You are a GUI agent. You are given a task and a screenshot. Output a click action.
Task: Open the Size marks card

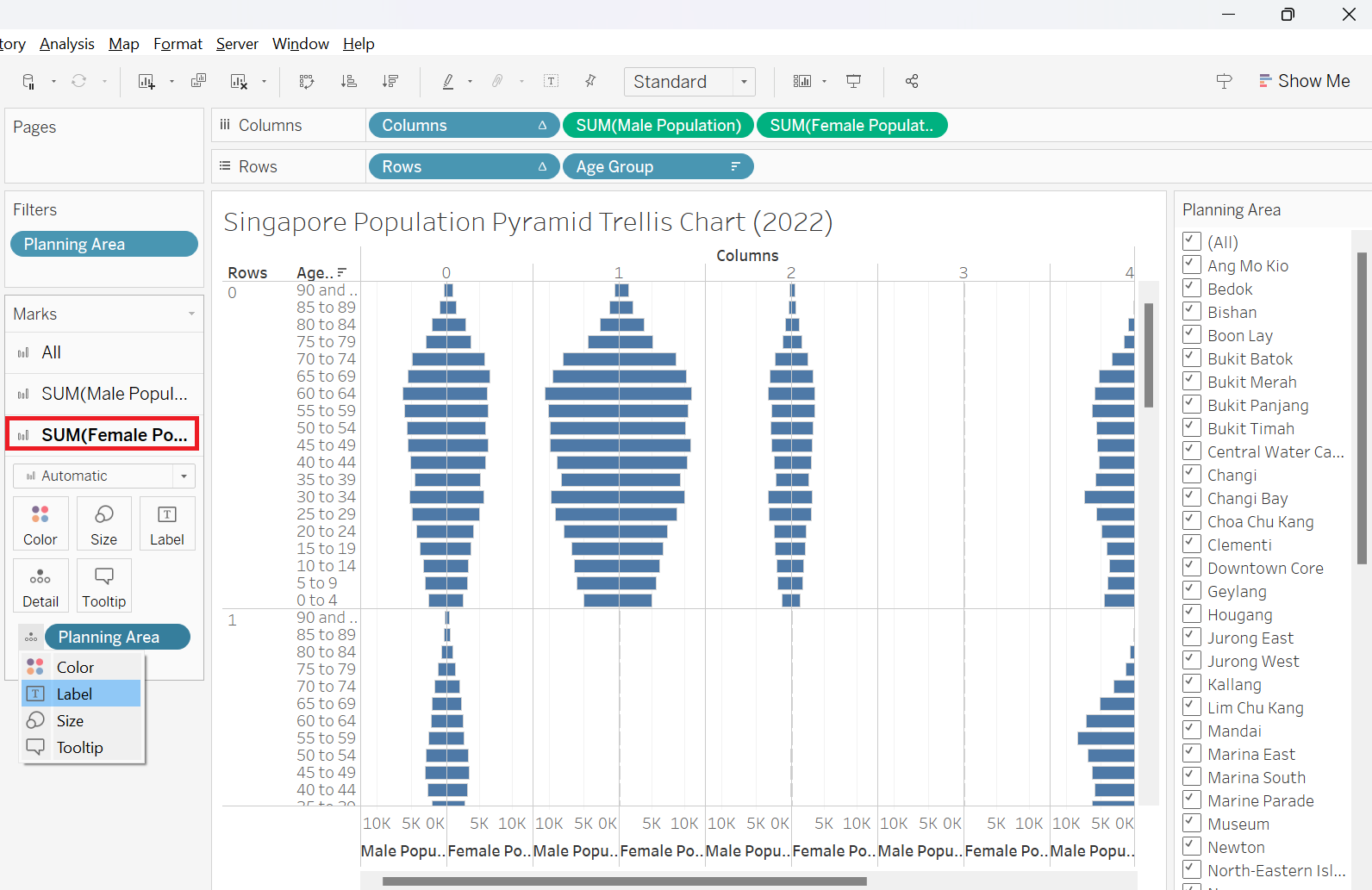tap(103, 524)
